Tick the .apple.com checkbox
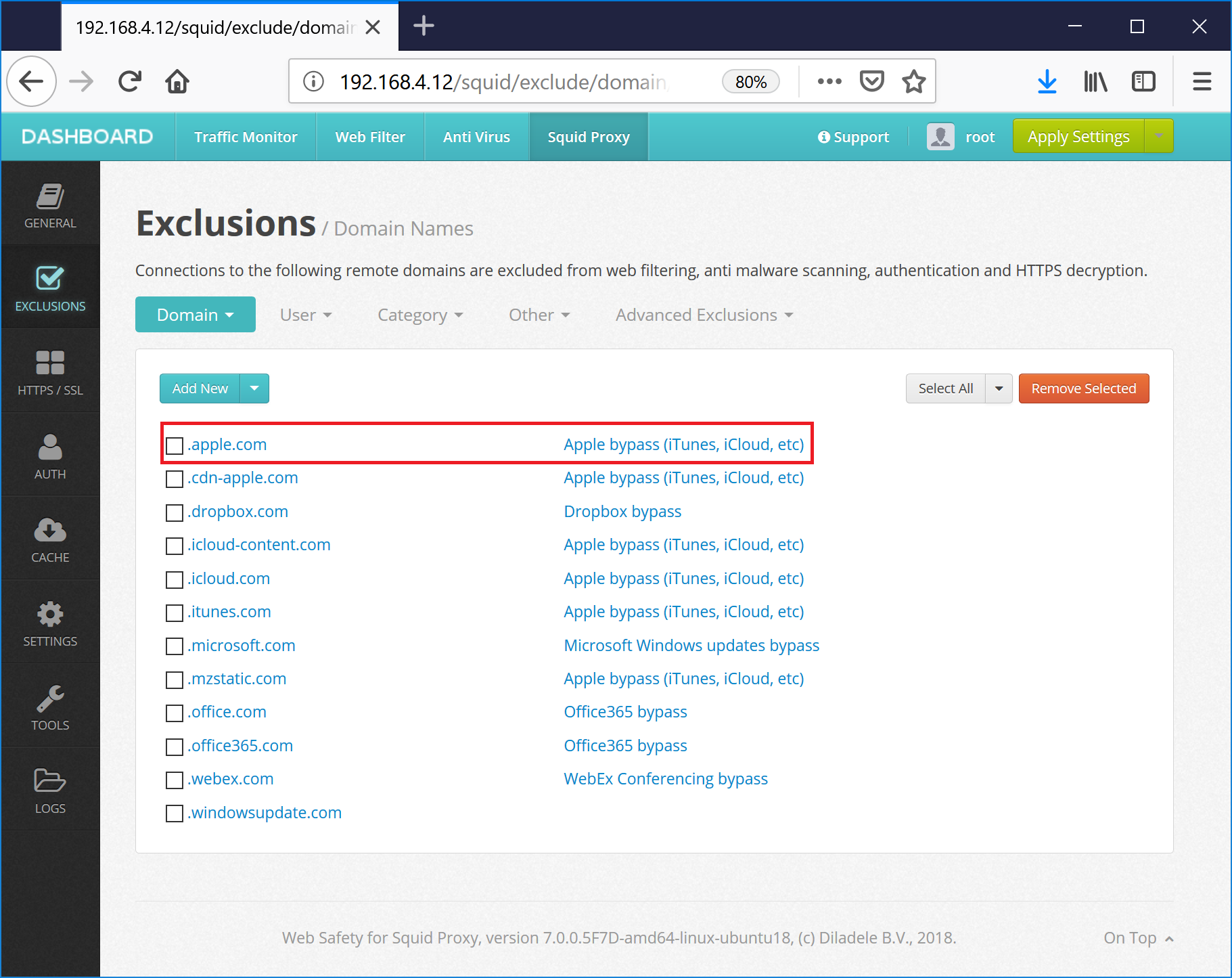The image size is (1232, 978). point(175,445)
